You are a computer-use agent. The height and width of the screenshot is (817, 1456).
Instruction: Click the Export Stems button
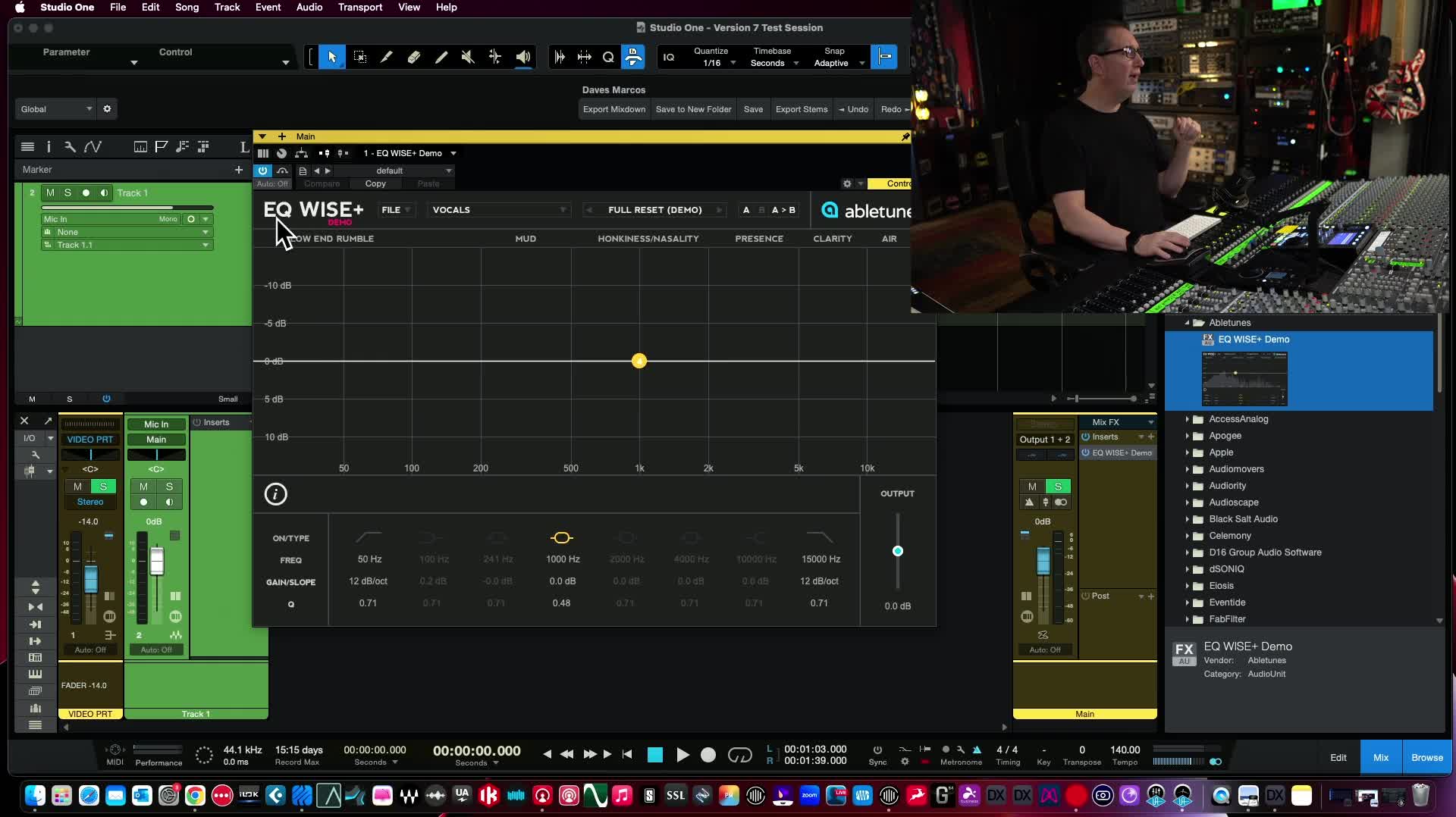click(x=802, y=109)
